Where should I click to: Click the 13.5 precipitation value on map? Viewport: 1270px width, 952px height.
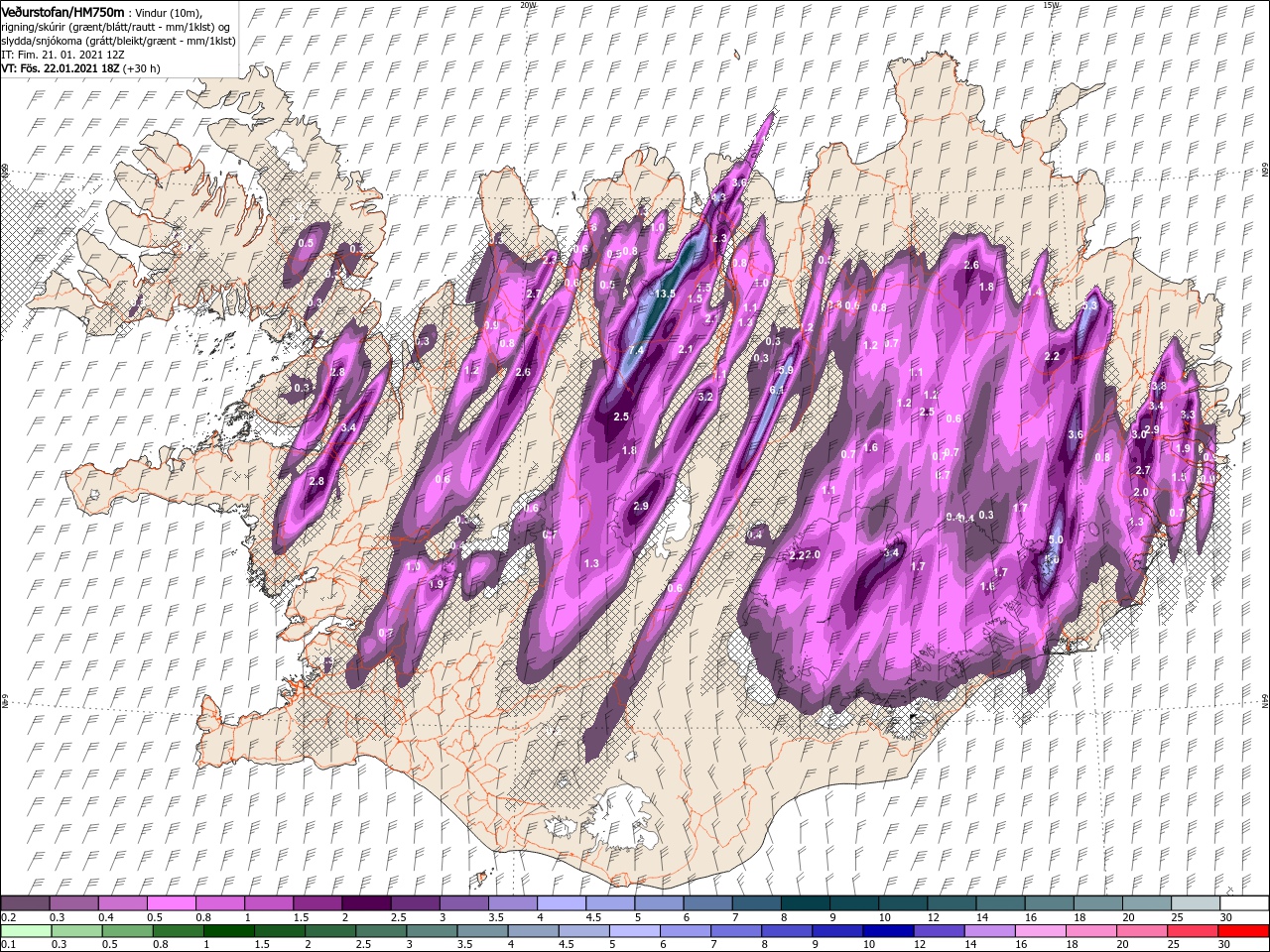point(665,294)
